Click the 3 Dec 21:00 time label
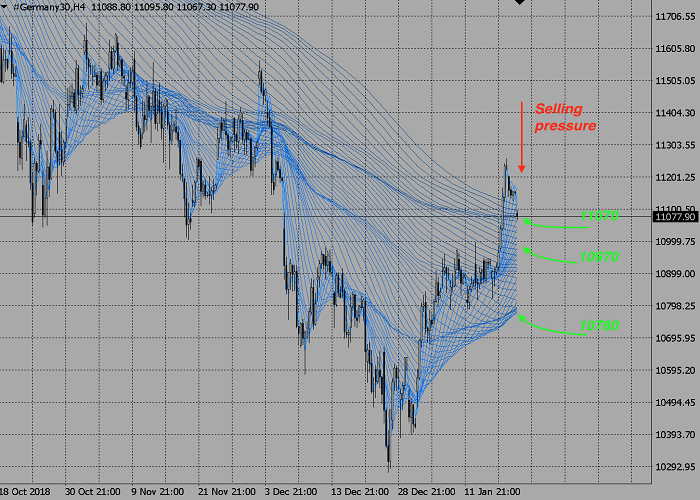 tap(291, 492)
